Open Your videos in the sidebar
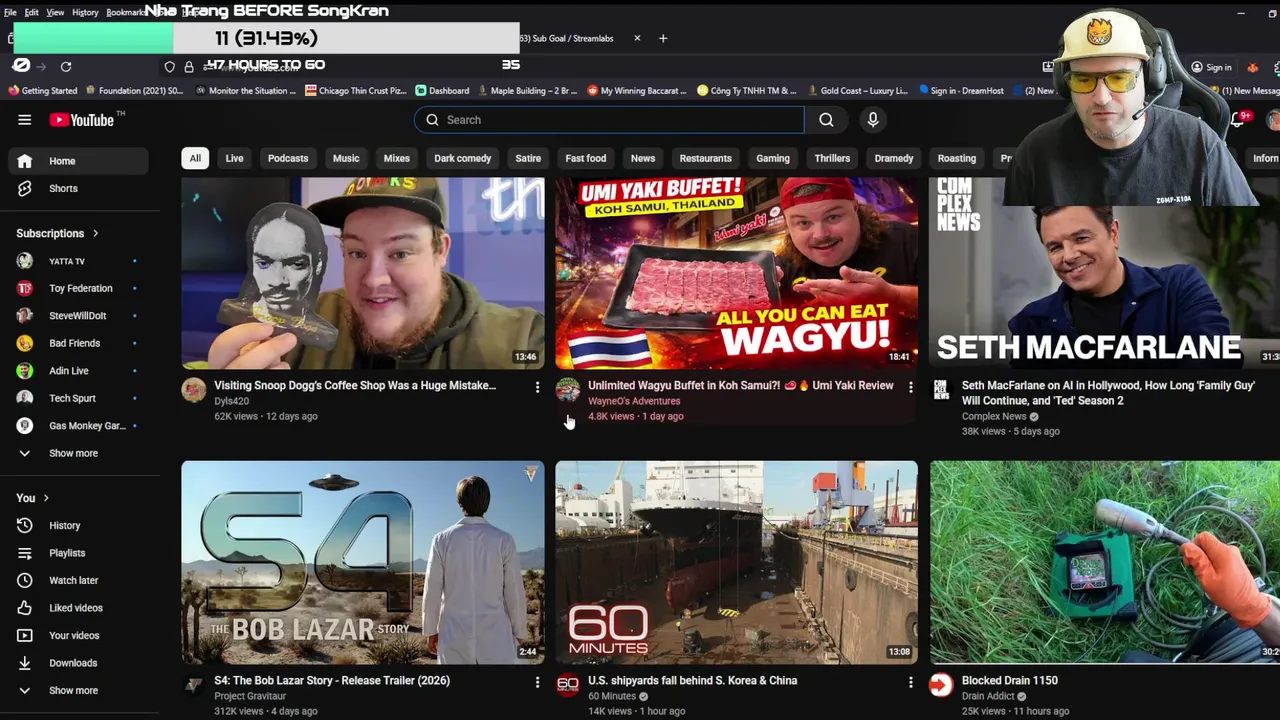Screen dimensions: 1280x720 pyautogui.click(x=78, y=635)
